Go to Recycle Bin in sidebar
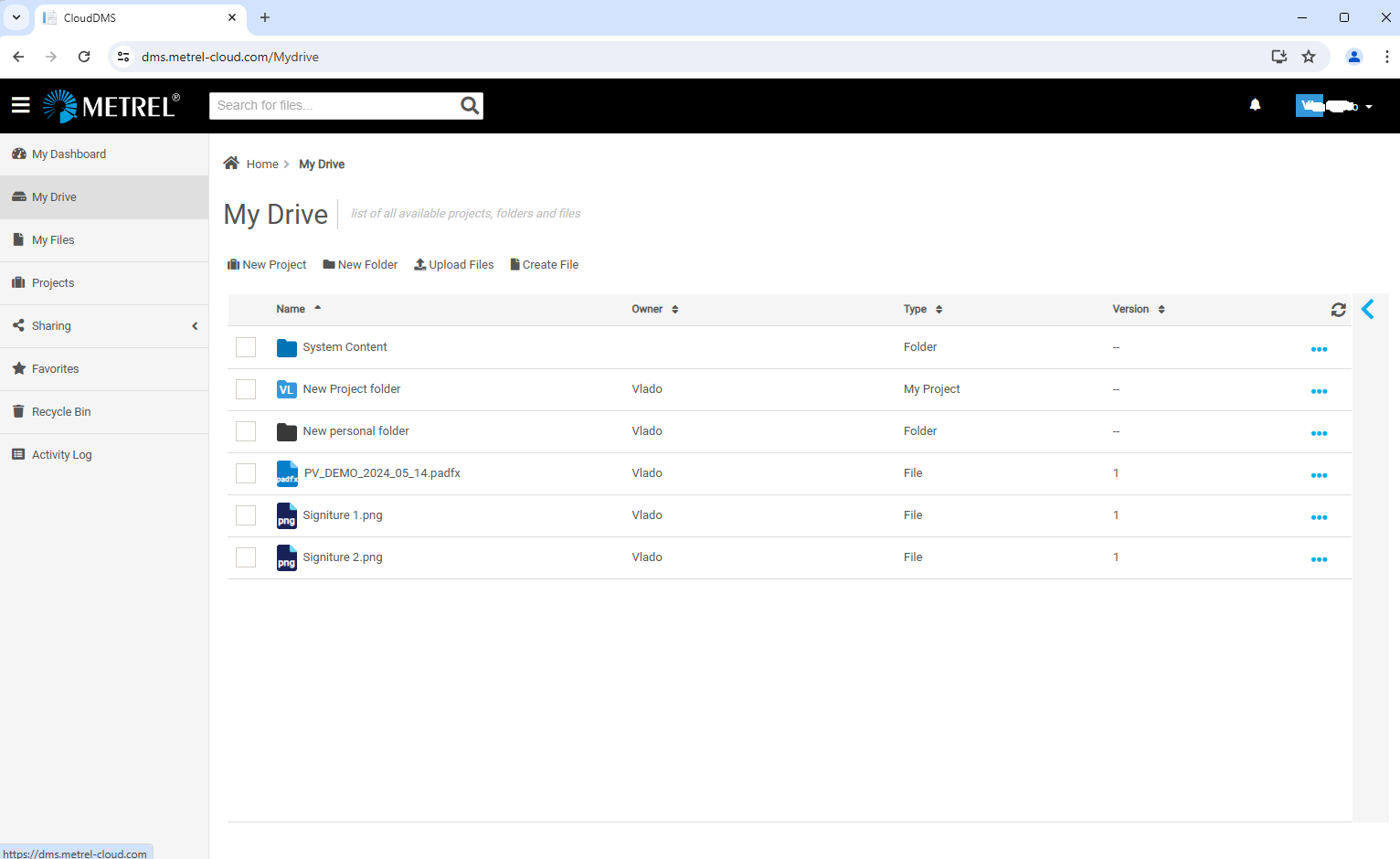The height and width of the screenshot is (859, 1400). tap(60, 412)
